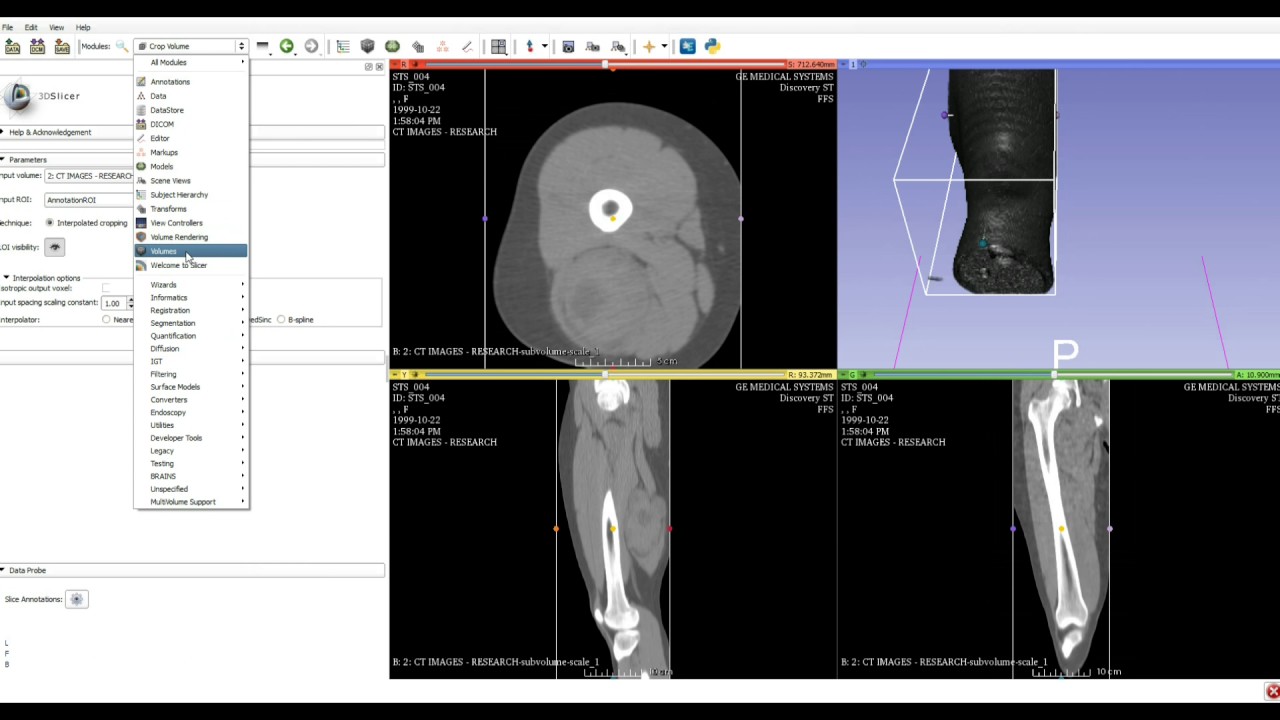Open the Subject Hierarchy toolbar icon

(343, 46)
